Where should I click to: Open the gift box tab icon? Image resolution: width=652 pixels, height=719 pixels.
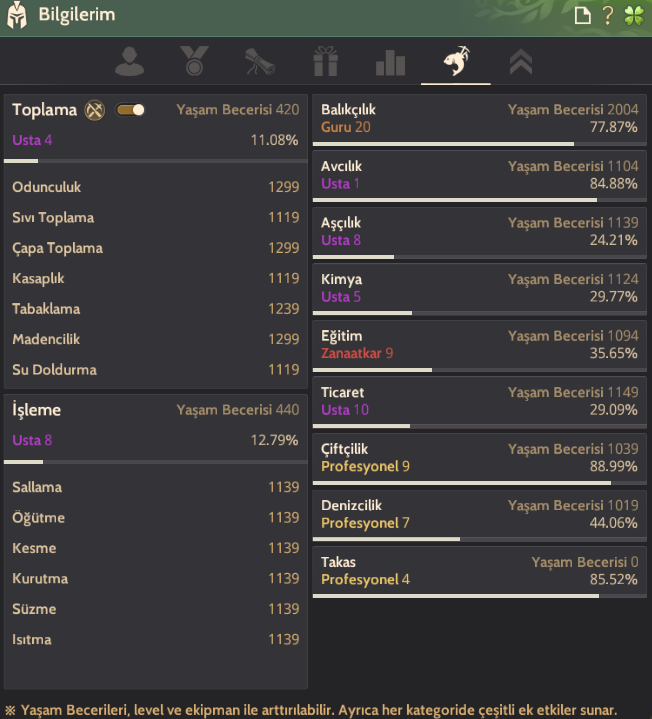coord(325,62)
